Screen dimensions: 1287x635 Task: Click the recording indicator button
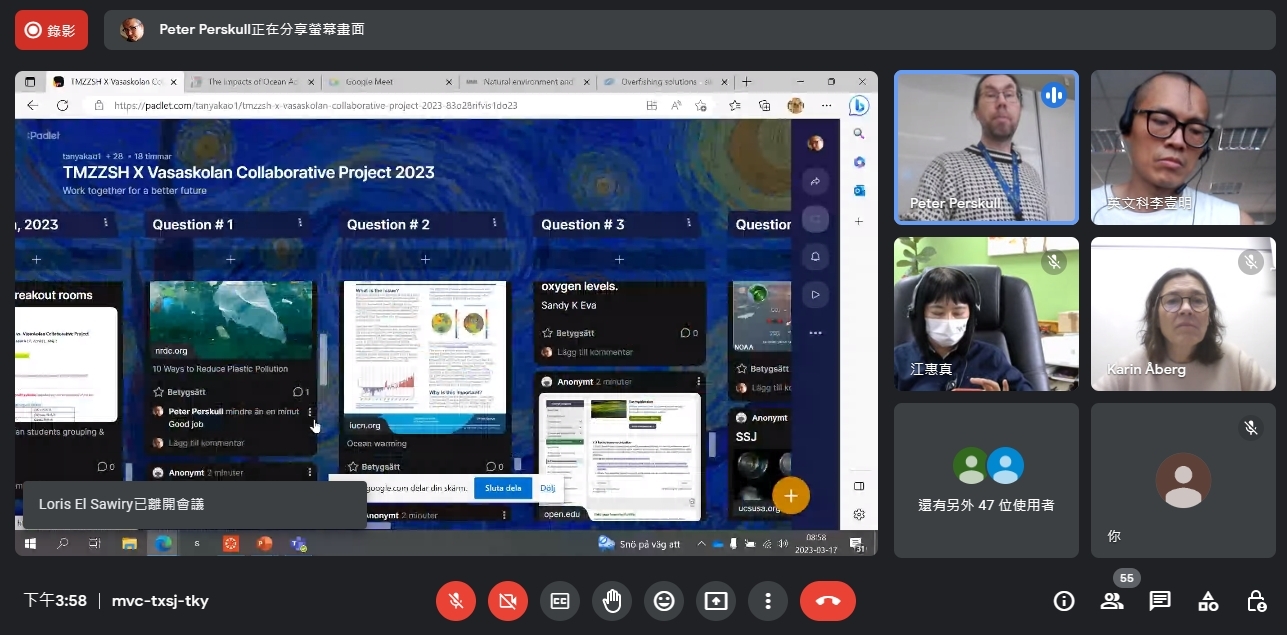point(51,30)
